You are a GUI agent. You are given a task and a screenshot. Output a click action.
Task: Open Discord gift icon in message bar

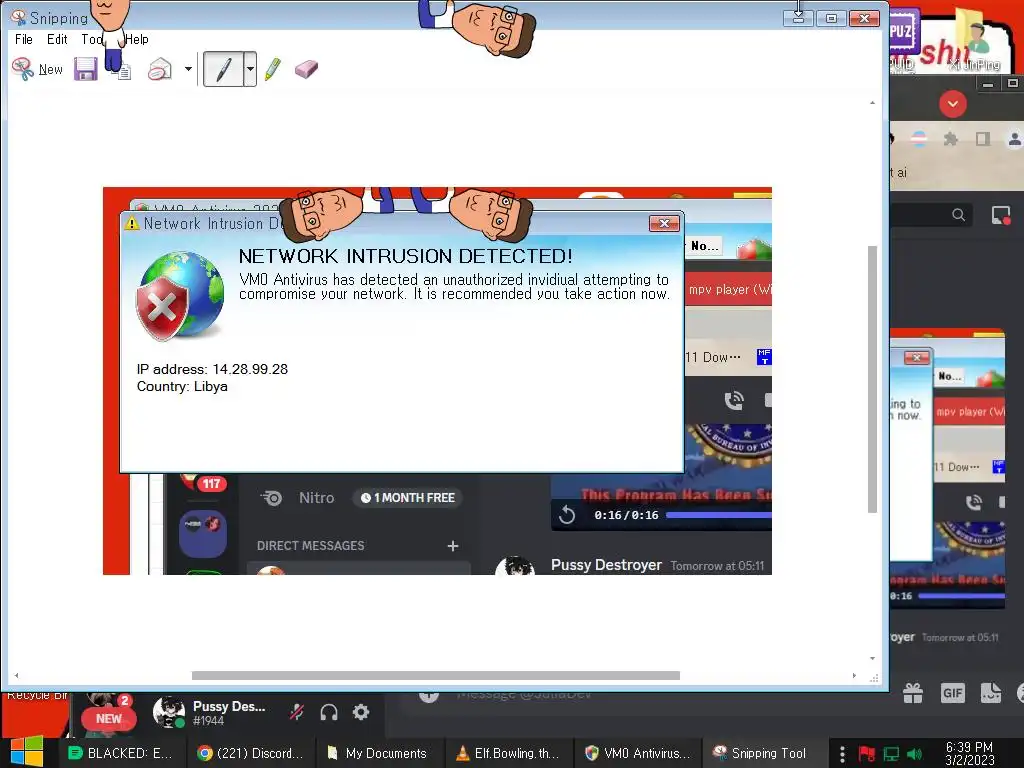pos(912,693)
